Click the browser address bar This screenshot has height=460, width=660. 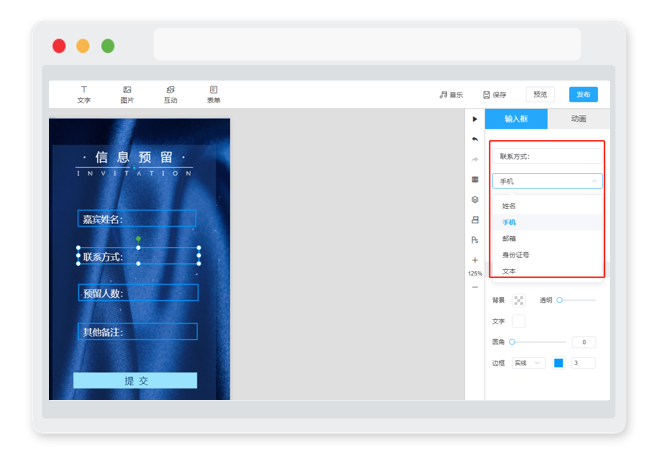[367, 44]
